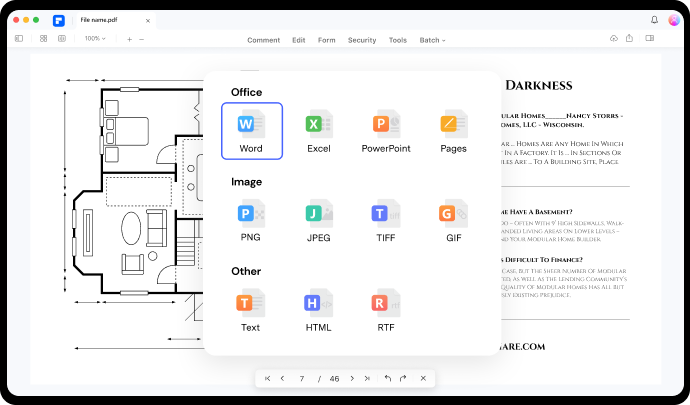Open the Edit menu
This screenshot has height=405, width=690.
tap(299, 40)
